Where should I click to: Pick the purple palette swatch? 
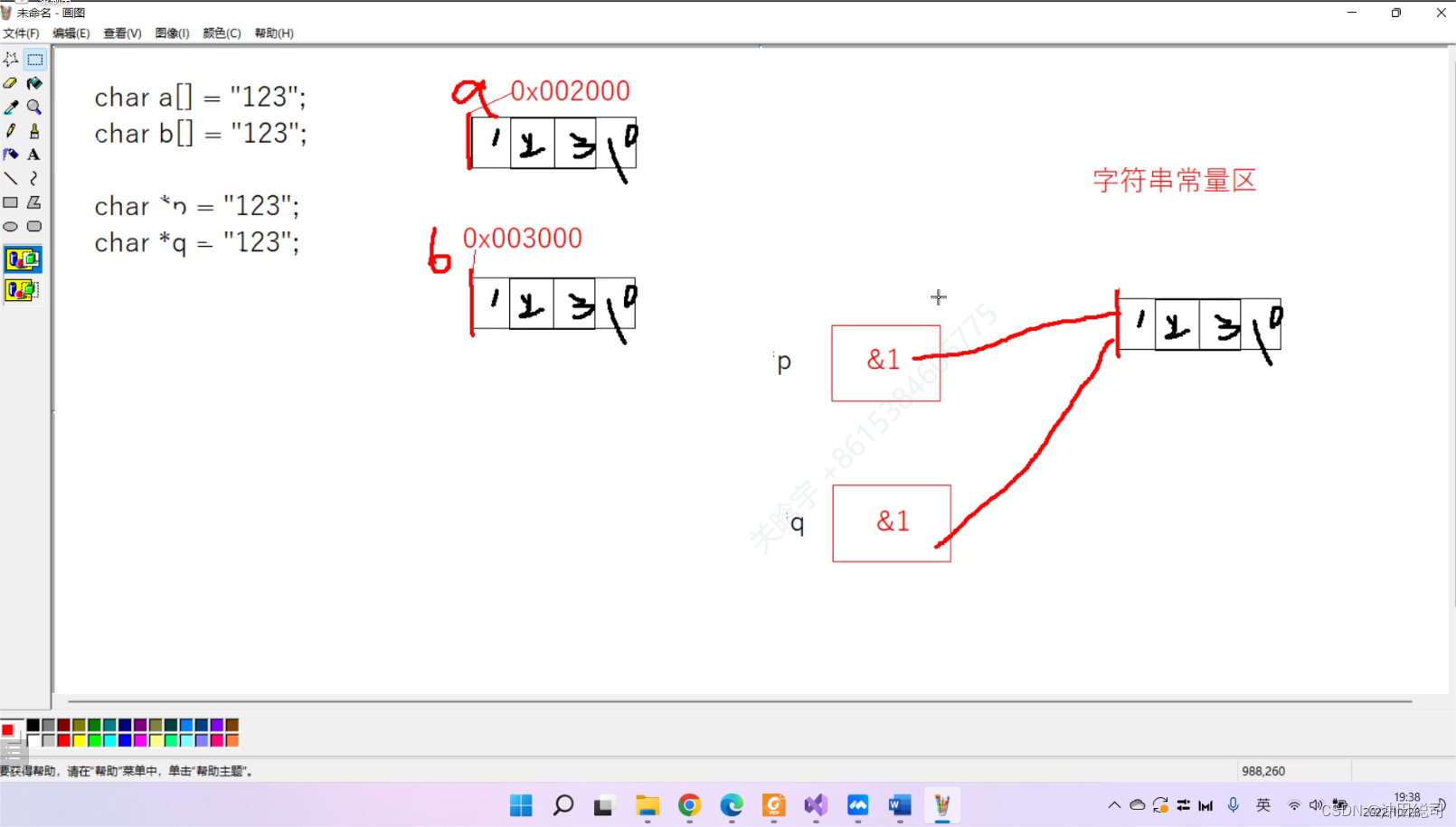(140, 725)
